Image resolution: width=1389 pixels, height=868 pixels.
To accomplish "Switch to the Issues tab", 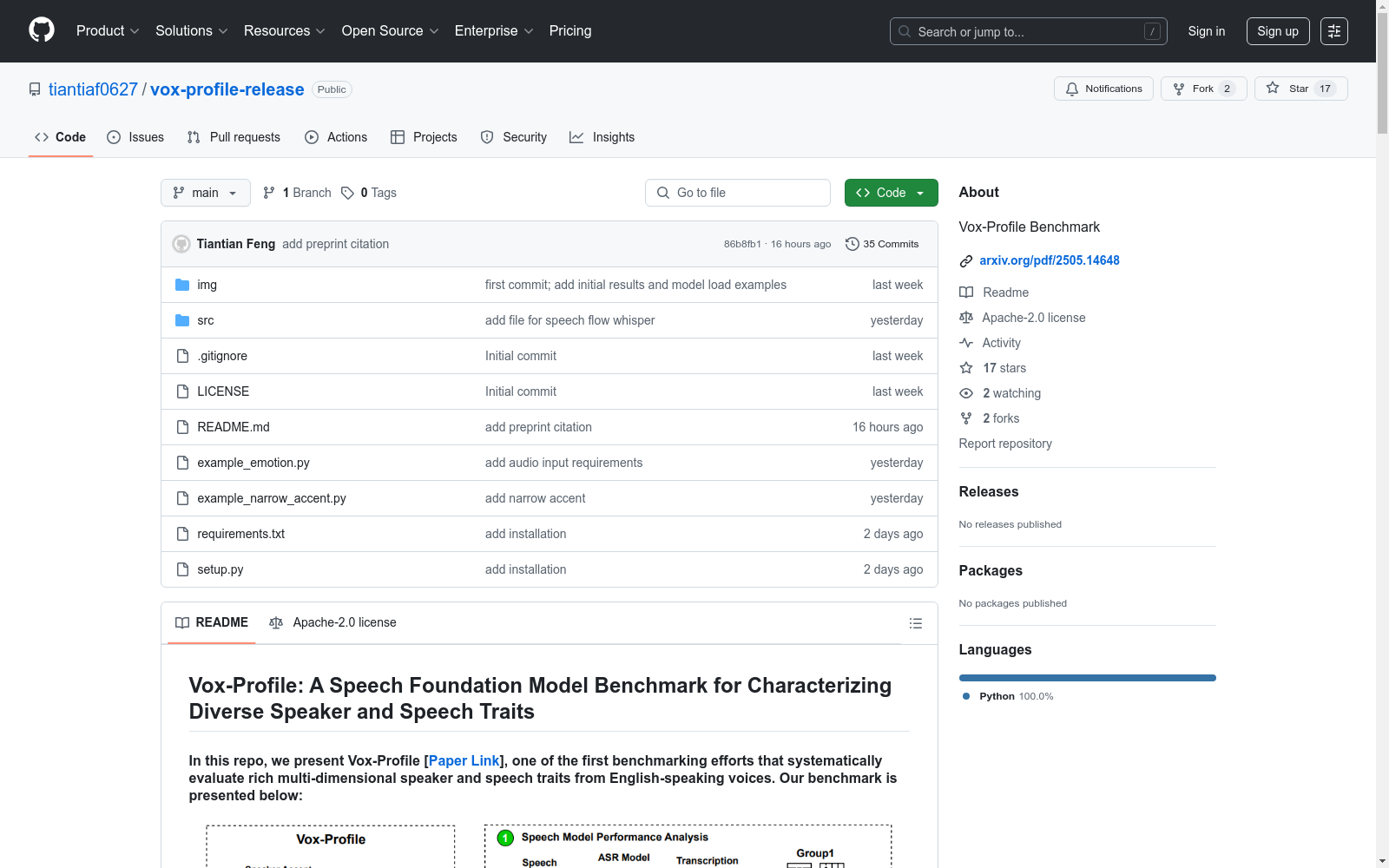I will tap(135, 137).
